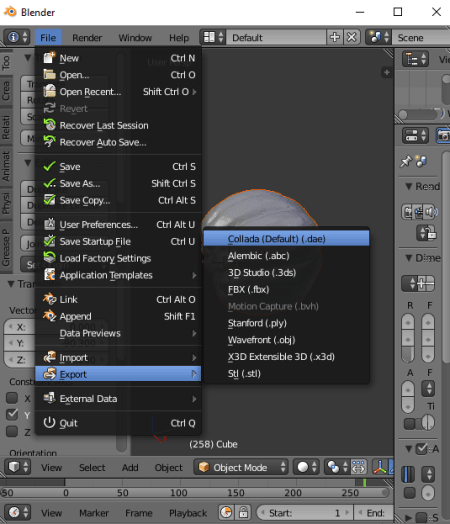Open the Window menu
The width and height of the screenshot is (450, 524).
(x=135, y=37)
